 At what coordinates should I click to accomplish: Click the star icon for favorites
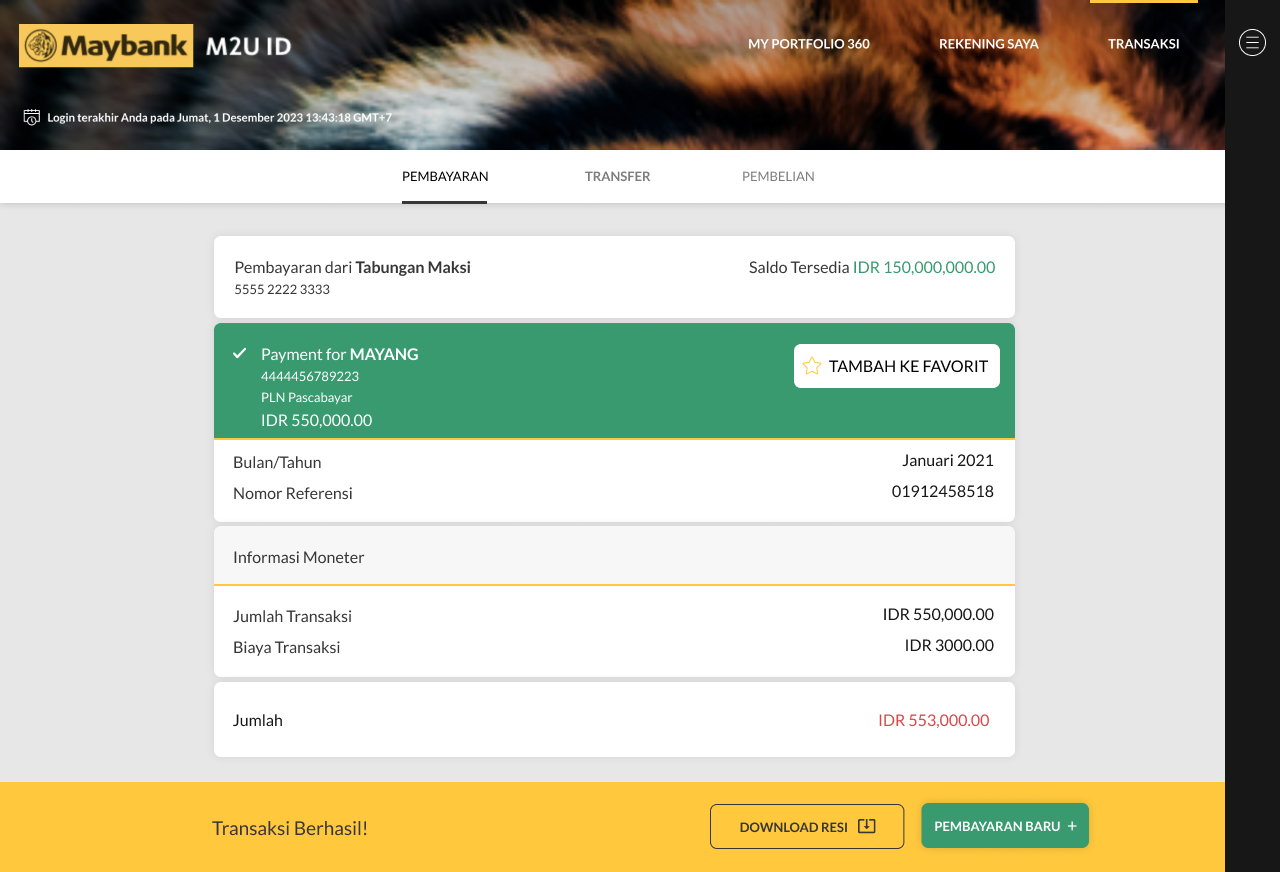pyautogui.click(x=812, y=366)
